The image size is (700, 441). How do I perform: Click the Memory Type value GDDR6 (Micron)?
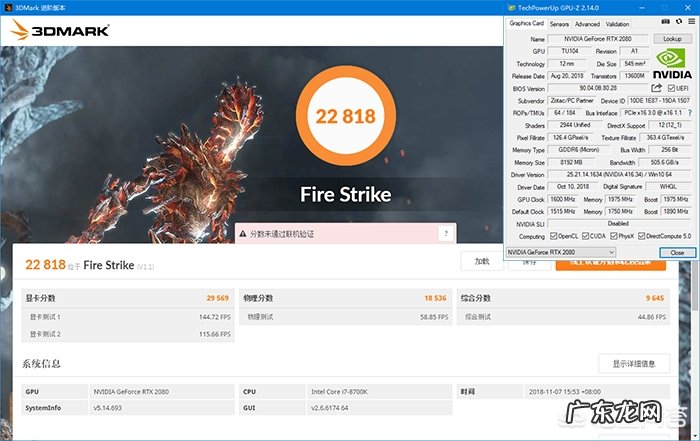coord(579,150)
